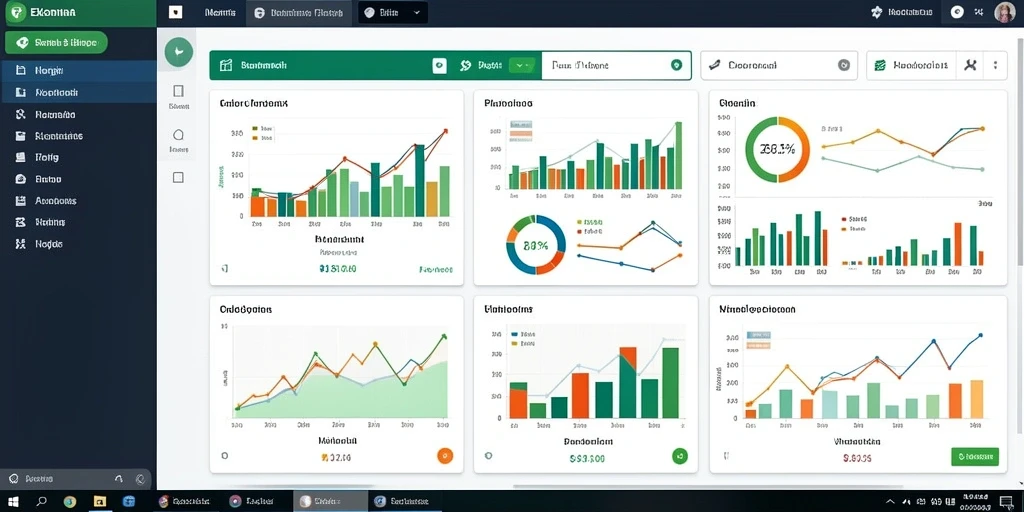Click the white square icon at the top bar's left

point(175,12)
